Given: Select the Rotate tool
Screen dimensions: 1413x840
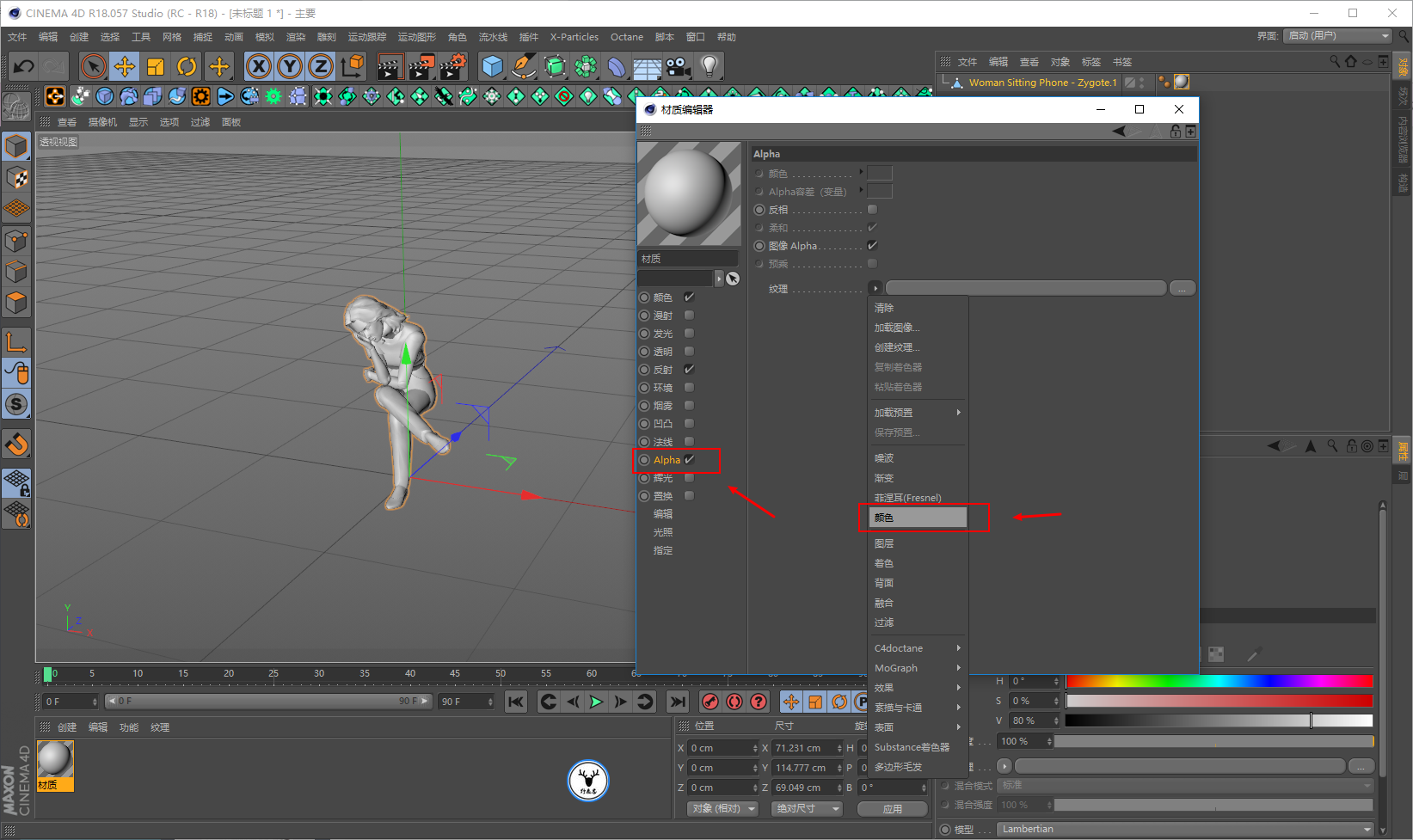Looking at the screenshot, I should (x=187, y=66).
